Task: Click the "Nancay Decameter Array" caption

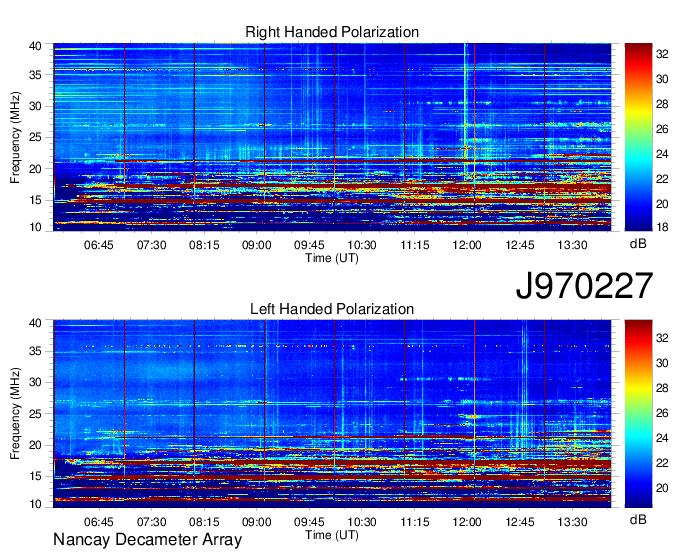Action: coord(147,539)
